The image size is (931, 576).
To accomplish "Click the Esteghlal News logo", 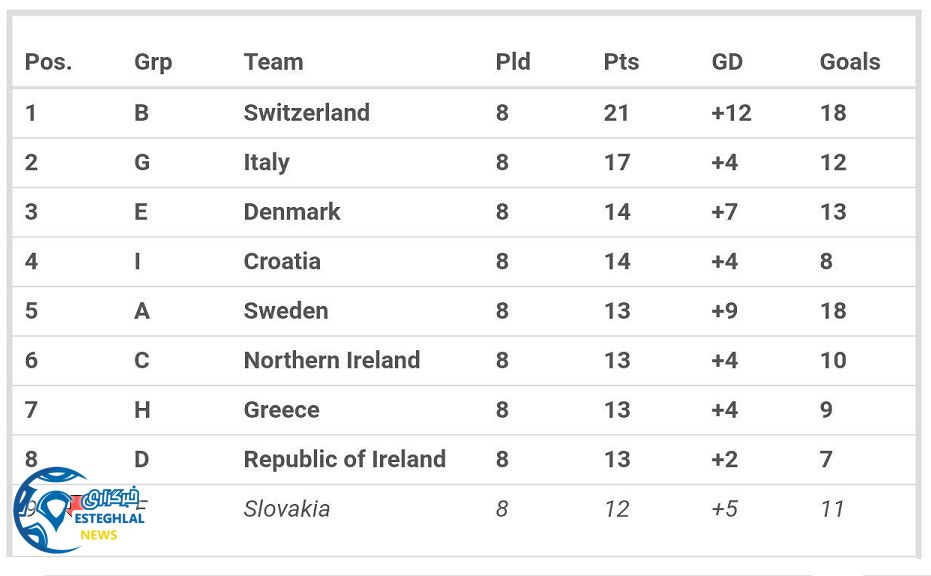I will (x=80, y=511).
